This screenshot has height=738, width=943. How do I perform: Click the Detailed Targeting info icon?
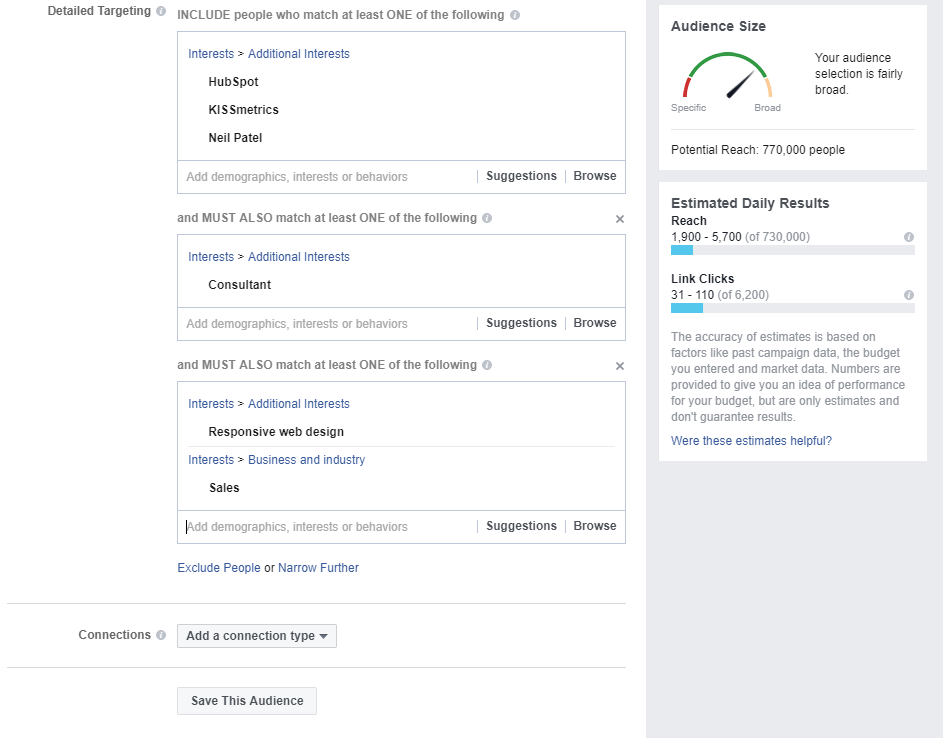[x=161, y=11]
